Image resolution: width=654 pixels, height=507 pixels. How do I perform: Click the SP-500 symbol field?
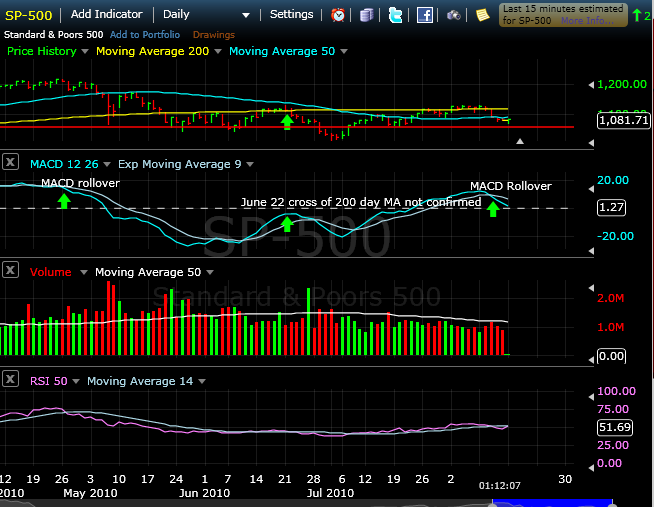pyautogui.click(x=28, y=15)
